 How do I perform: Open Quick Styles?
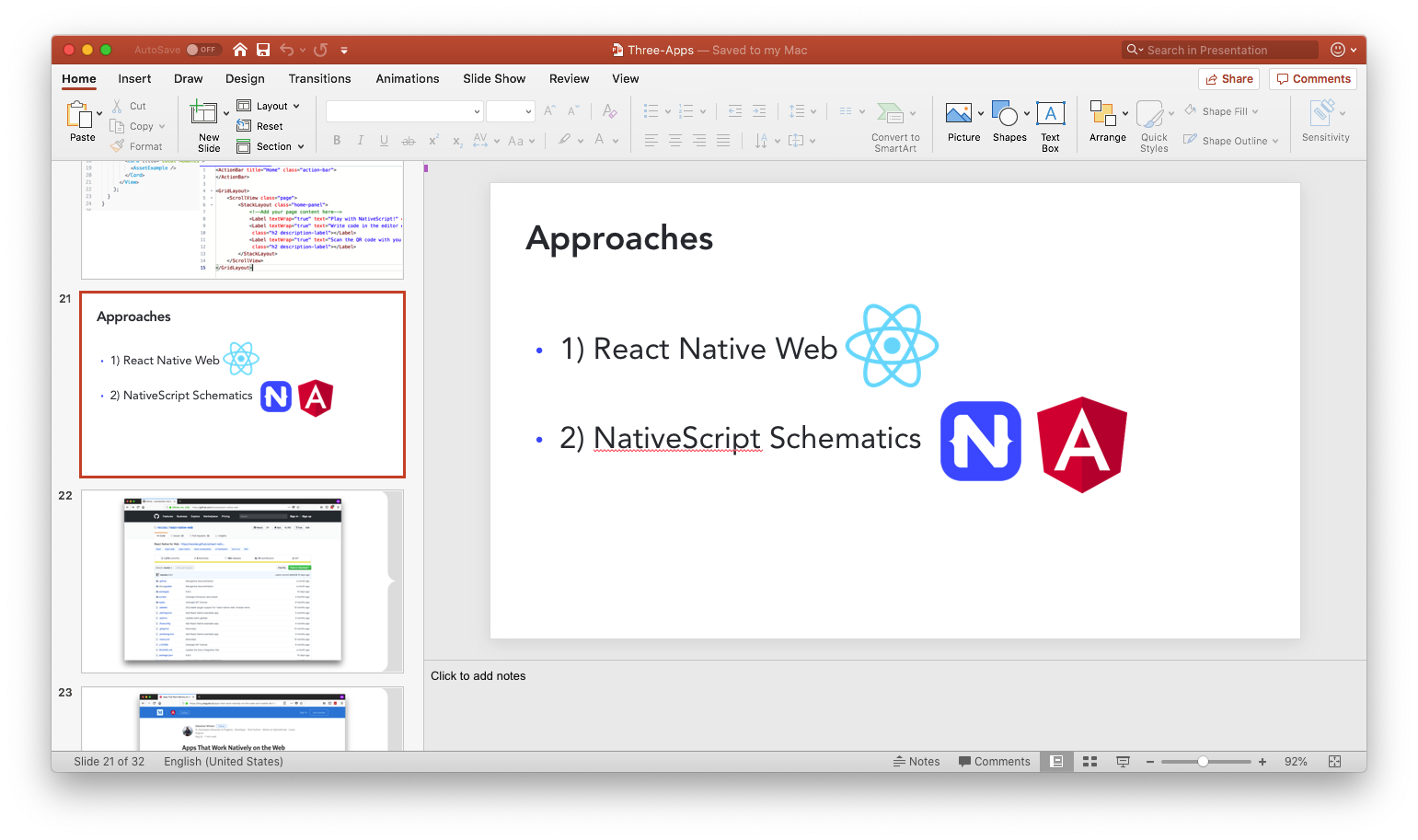pos(1154,127)
